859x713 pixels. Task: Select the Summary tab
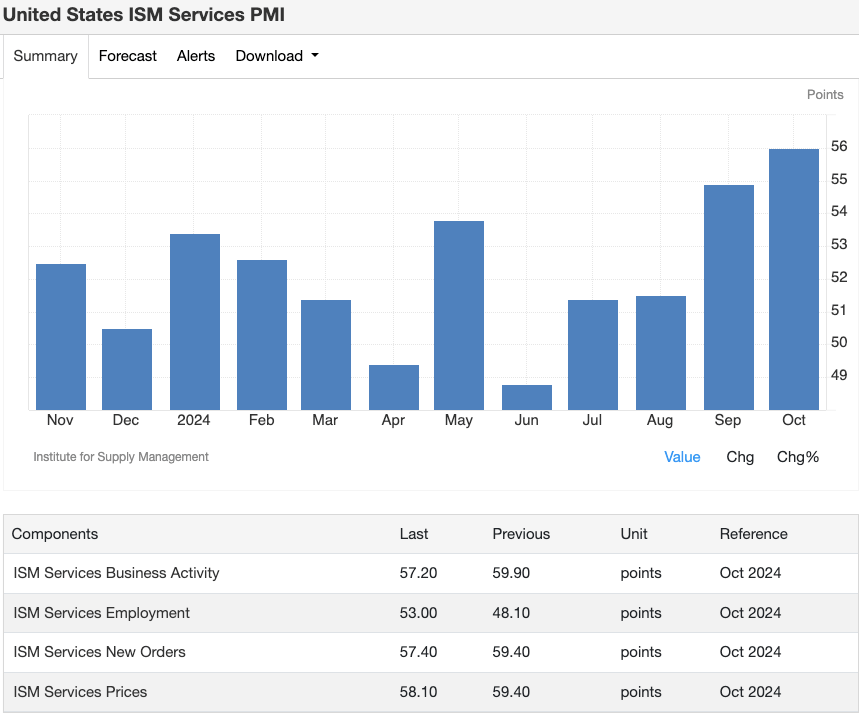[45, 56]
